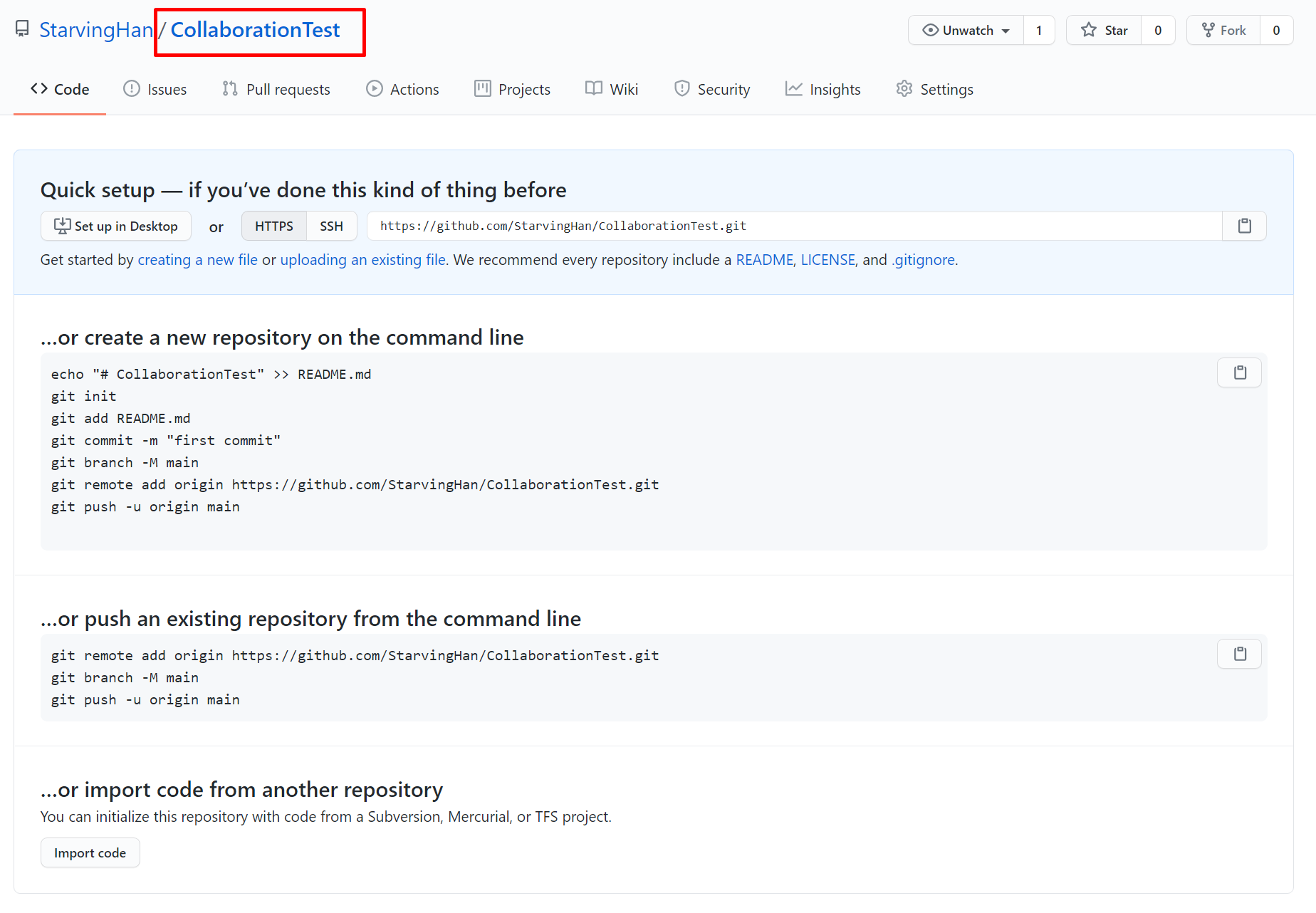Open the Pull requests tab
1316x913 pixels.
pyautogui.click(x=276, y=89)
